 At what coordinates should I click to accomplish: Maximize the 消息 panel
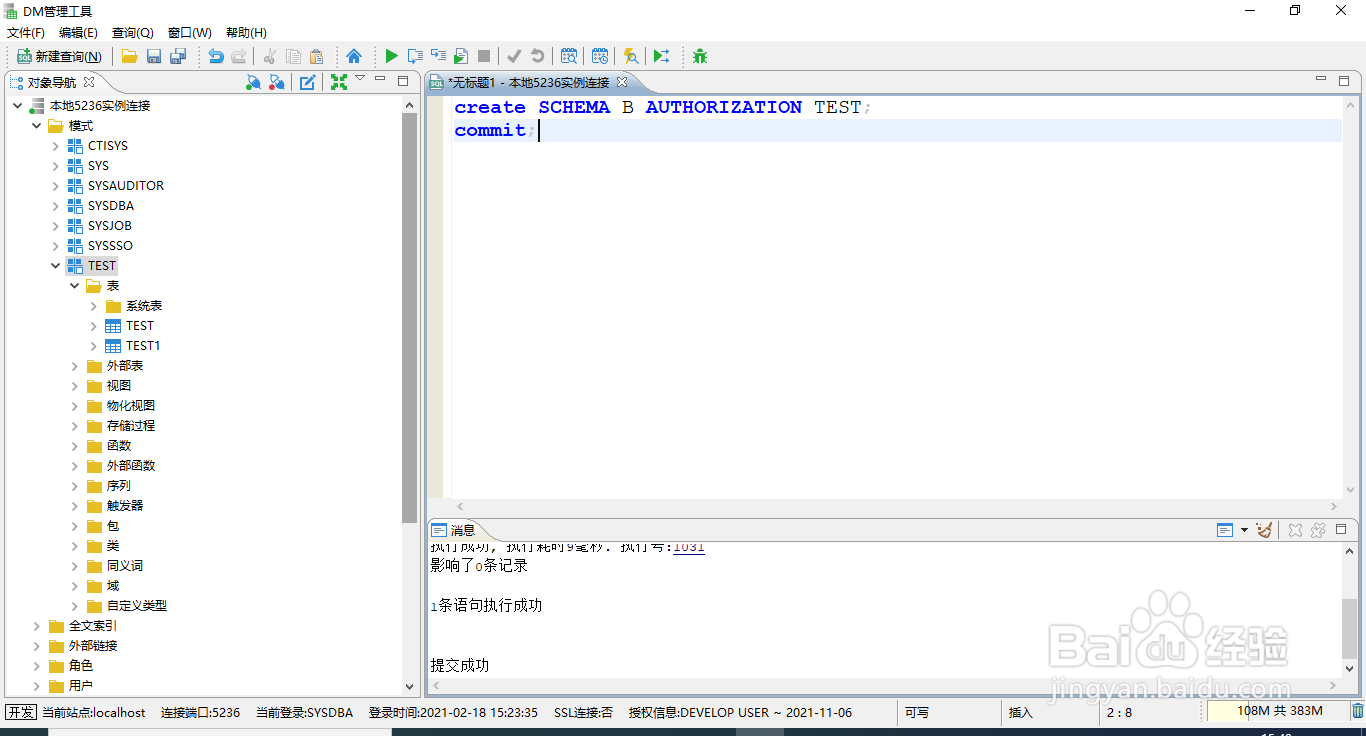click(1344, 530)
